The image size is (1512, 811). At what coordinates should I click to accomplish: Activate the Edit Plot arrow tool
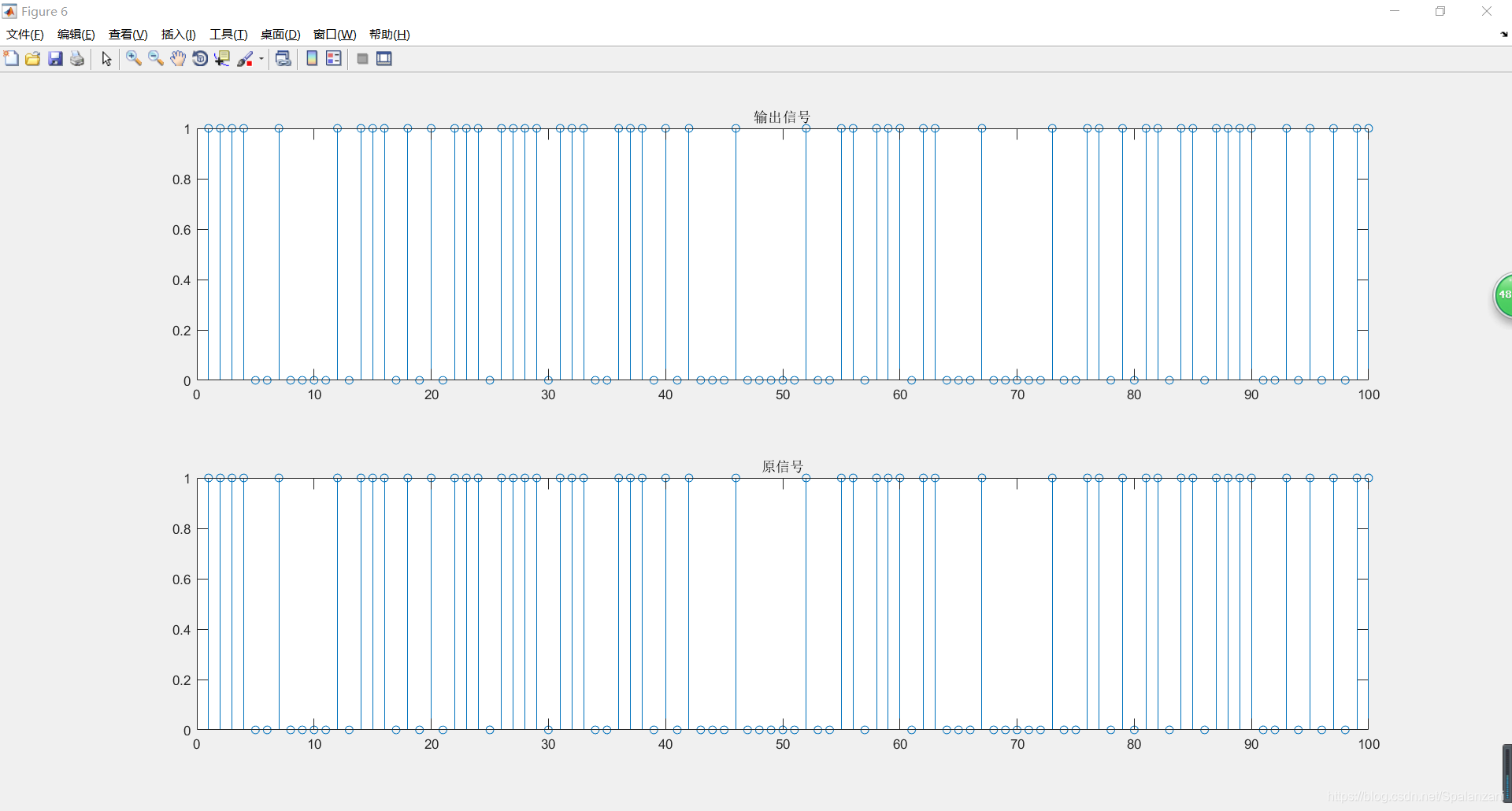(x=106, y=59)
